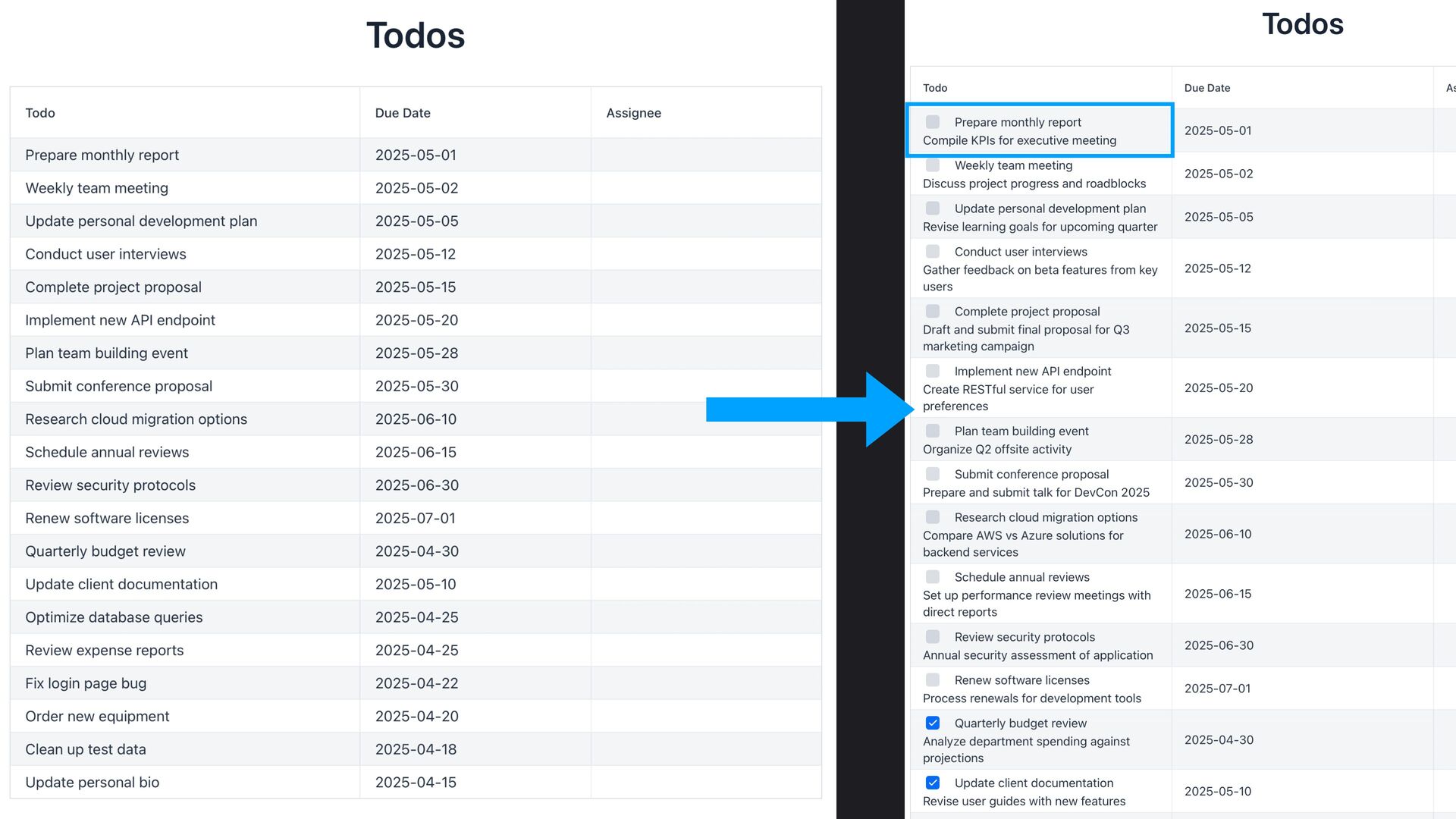Click the Todo header in left table
The image size is (1456, 819).
pyautogui.click(x=40, y=113)
